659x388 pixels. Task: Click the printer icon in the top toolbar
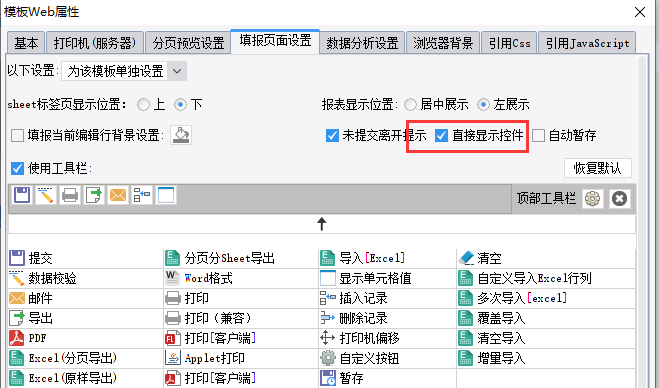tap(70, 195)
